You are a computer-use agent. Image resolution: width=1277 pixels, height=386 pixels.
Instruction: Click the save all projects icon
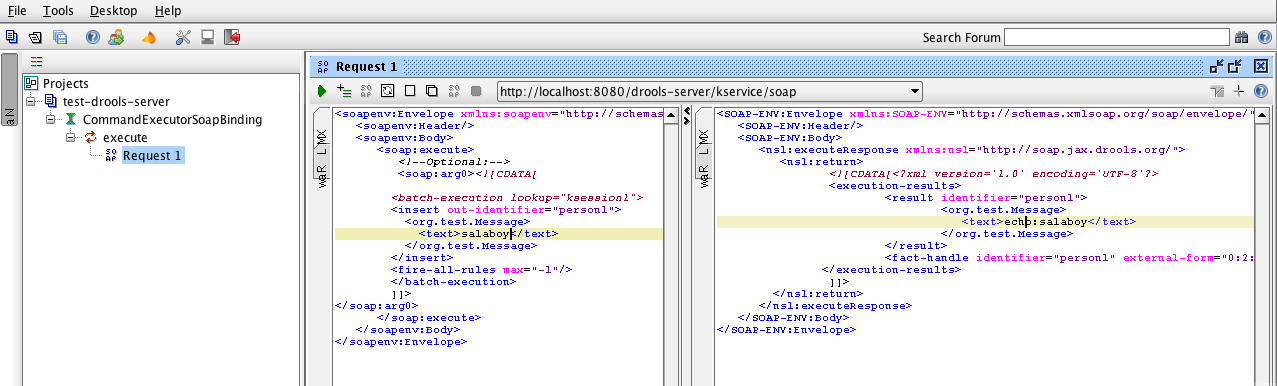(60, 37)
